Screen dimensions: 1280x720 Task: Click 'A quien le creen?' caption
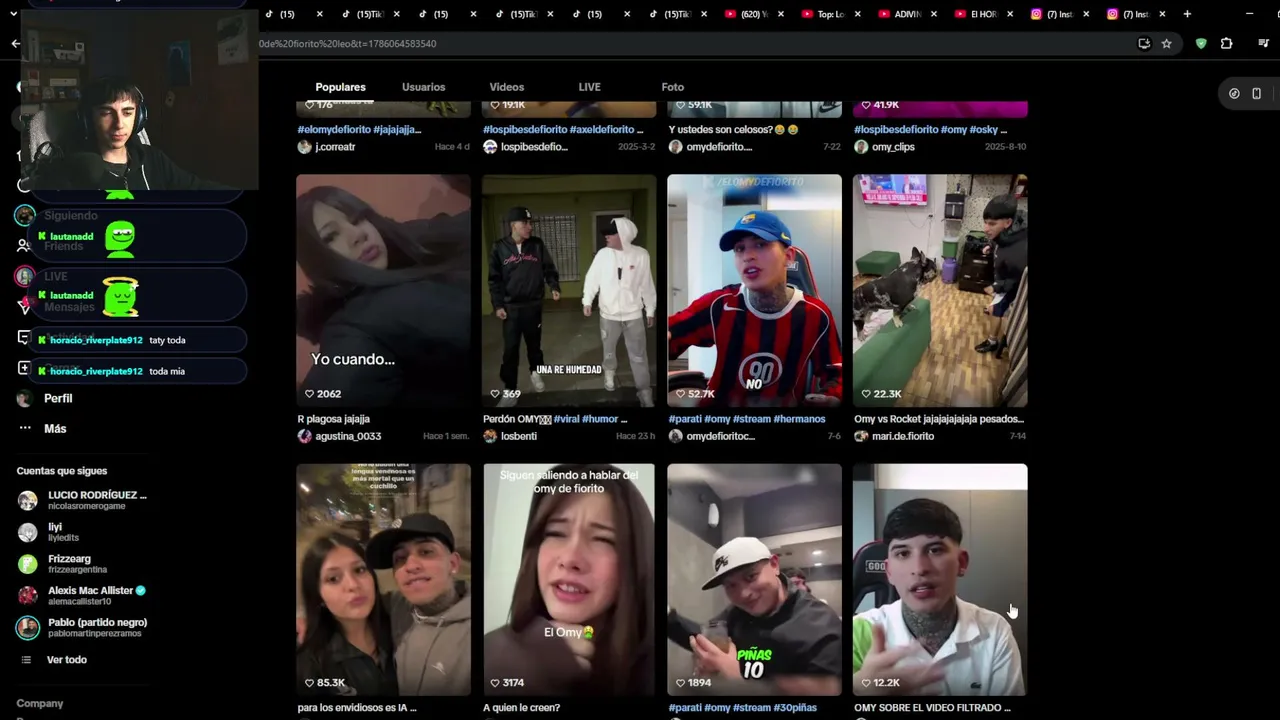coord(522,708)
